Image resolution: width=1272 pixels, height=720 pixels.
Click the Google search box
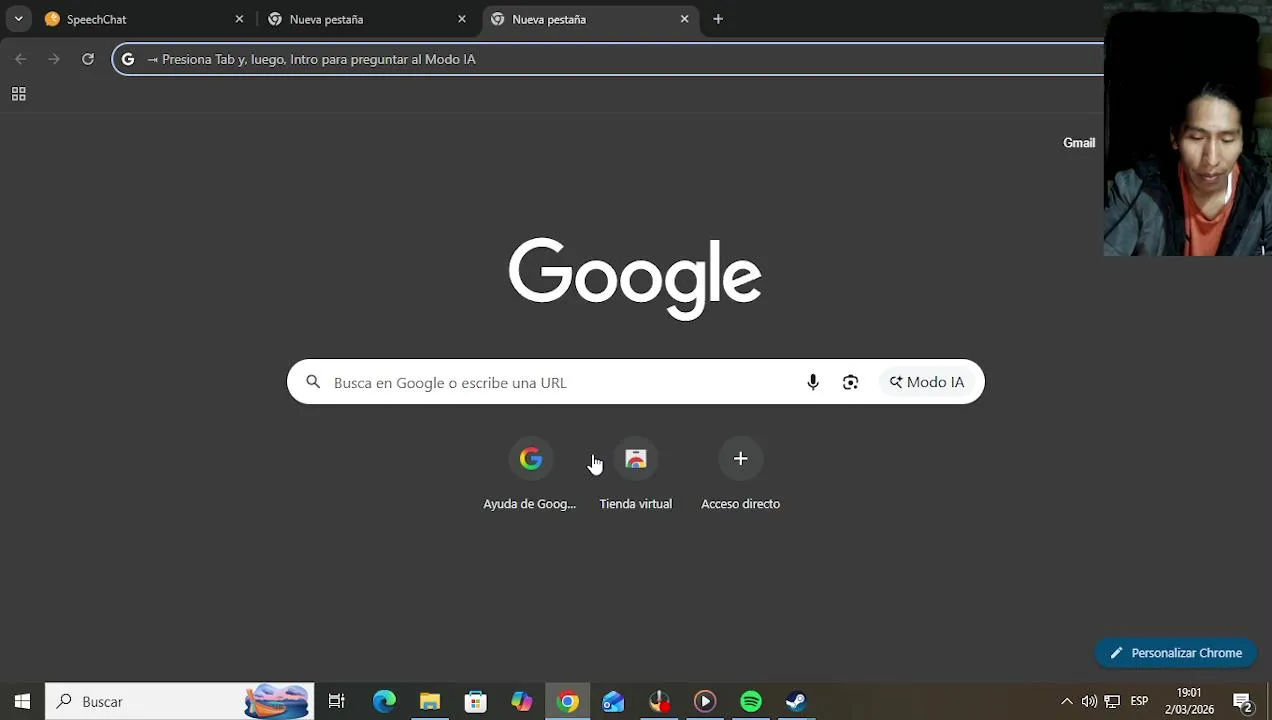tap(636, 382)
